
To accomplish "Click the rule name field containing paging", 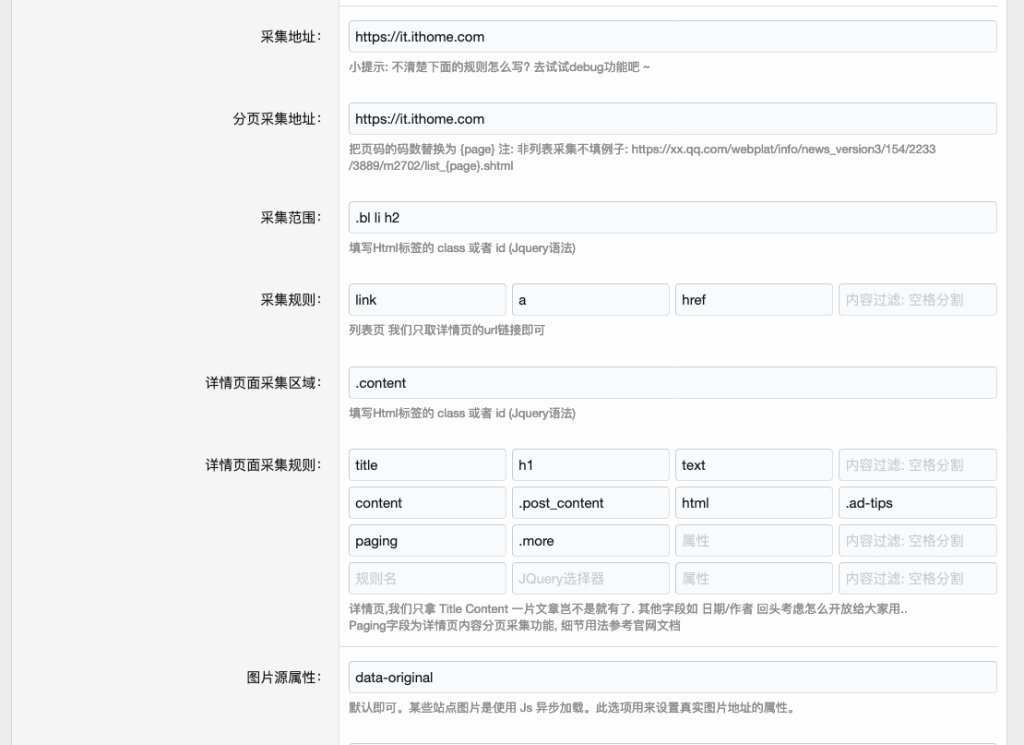I will [427, 541].
